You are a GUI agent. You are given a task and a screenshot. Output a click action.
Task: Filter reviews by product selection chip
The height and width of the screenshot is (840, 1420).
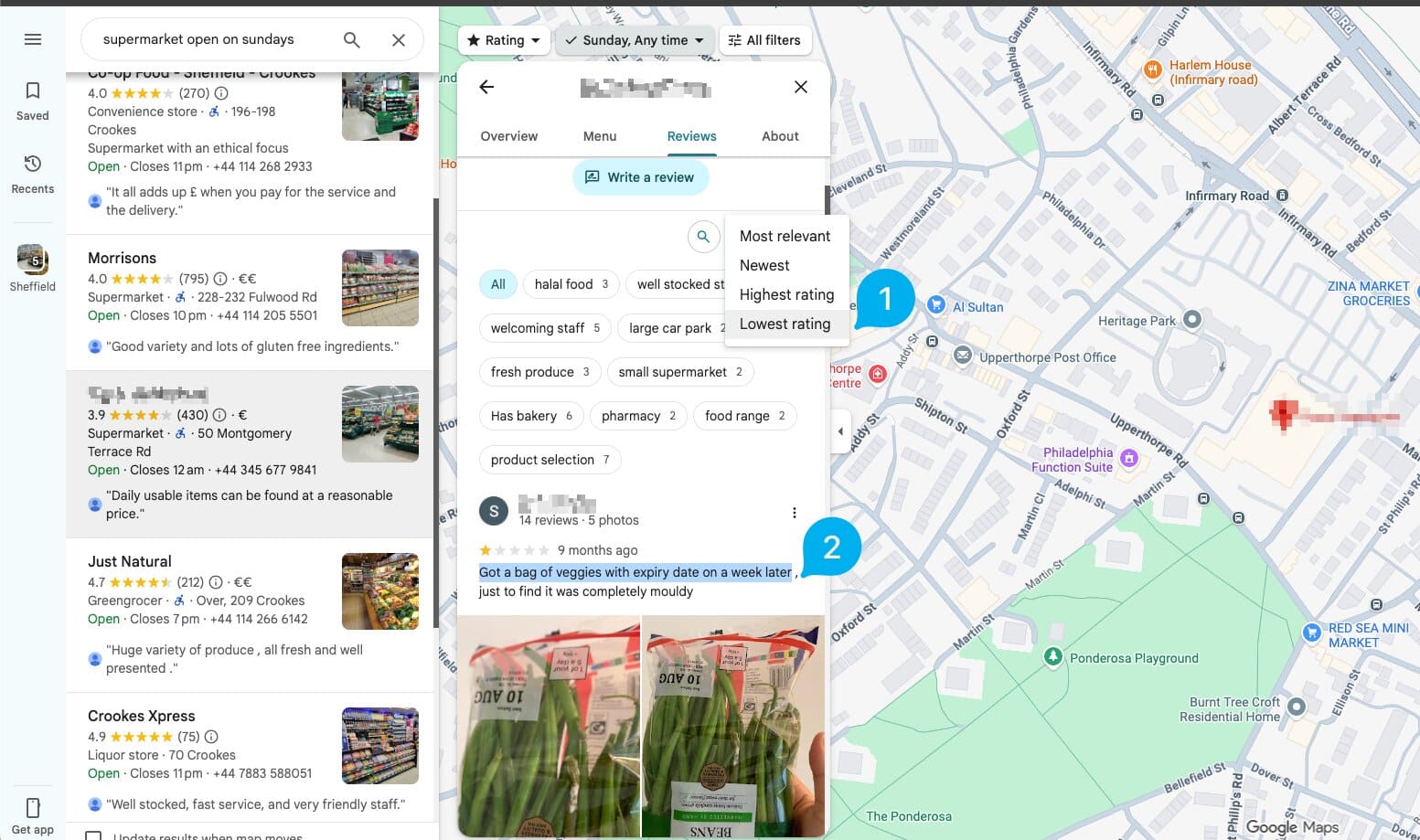click(550, 460)
